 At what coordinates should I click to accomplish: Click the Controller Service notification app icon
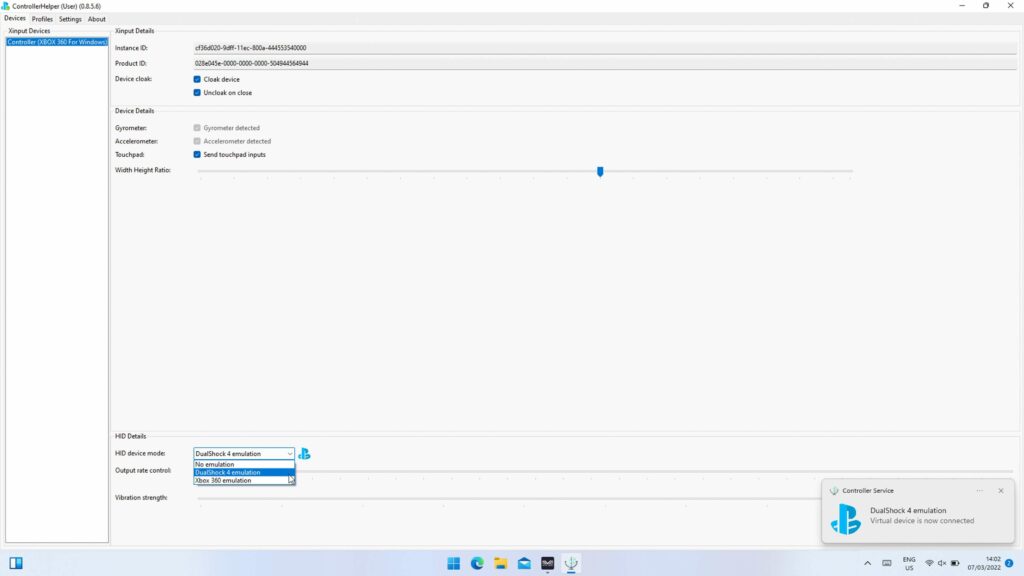click(834, 490)
